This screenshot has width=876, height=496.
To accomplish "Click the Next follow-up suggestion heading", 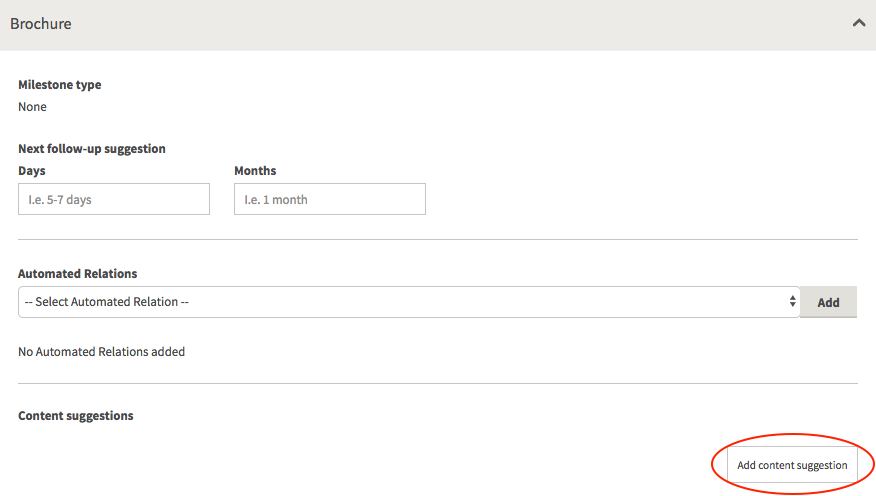I will click(92, 149).
